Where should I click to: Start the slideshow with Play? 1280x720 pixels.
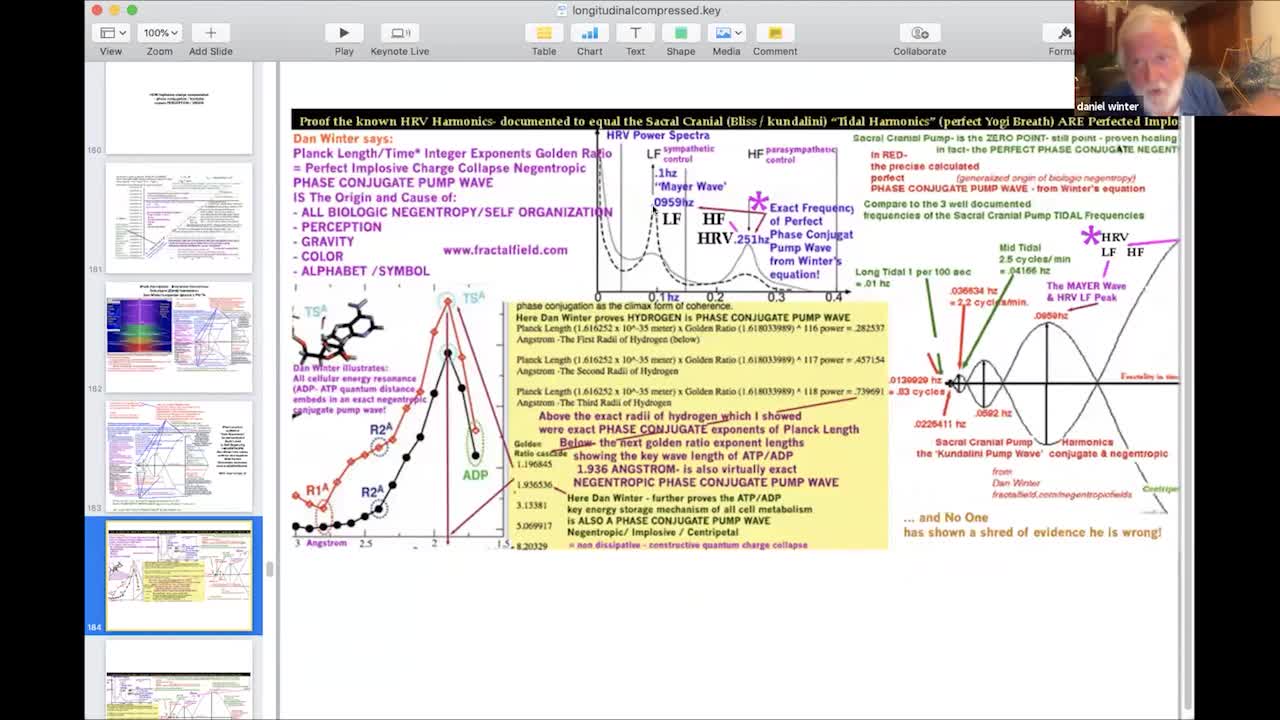point(344,33)
